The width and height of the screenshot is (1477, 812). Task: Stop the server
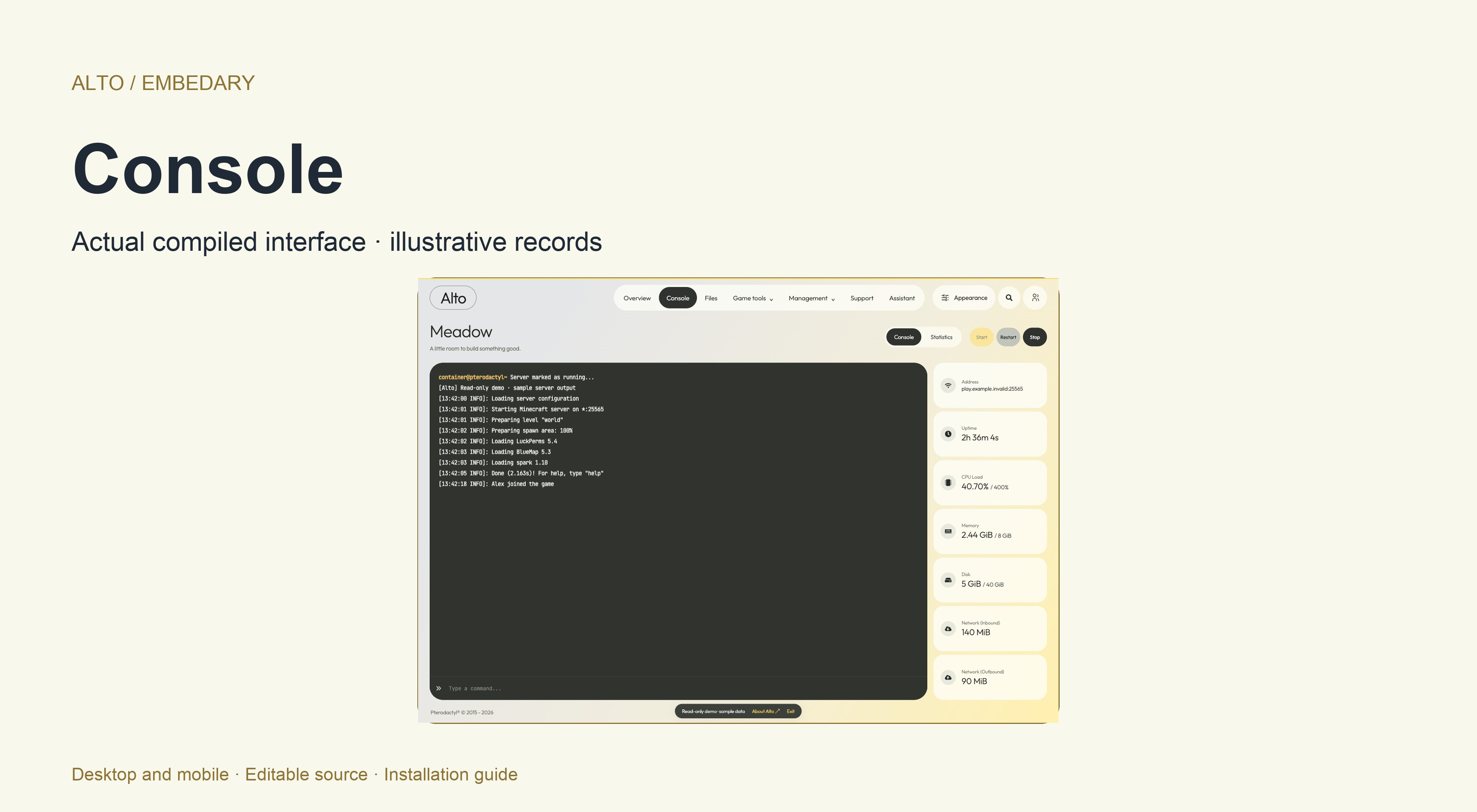[x=1034, y=337]
